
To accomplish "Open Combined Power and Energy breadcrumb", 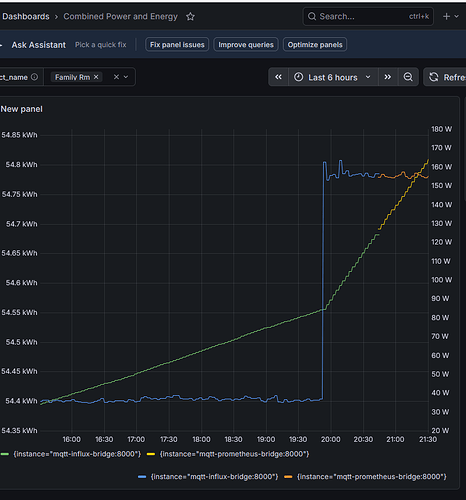I will pyautogui.click(x=120, y=17).
